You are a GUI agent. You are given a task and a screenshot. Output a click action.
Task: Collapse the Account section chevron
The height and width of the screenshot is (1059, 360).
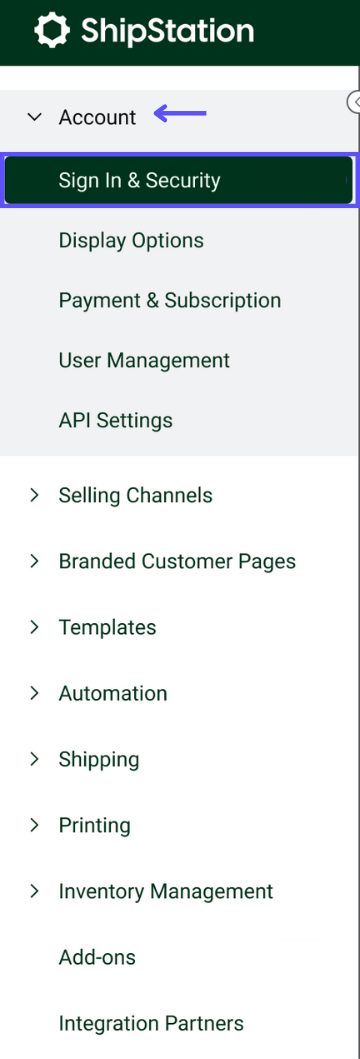(34, 118)
